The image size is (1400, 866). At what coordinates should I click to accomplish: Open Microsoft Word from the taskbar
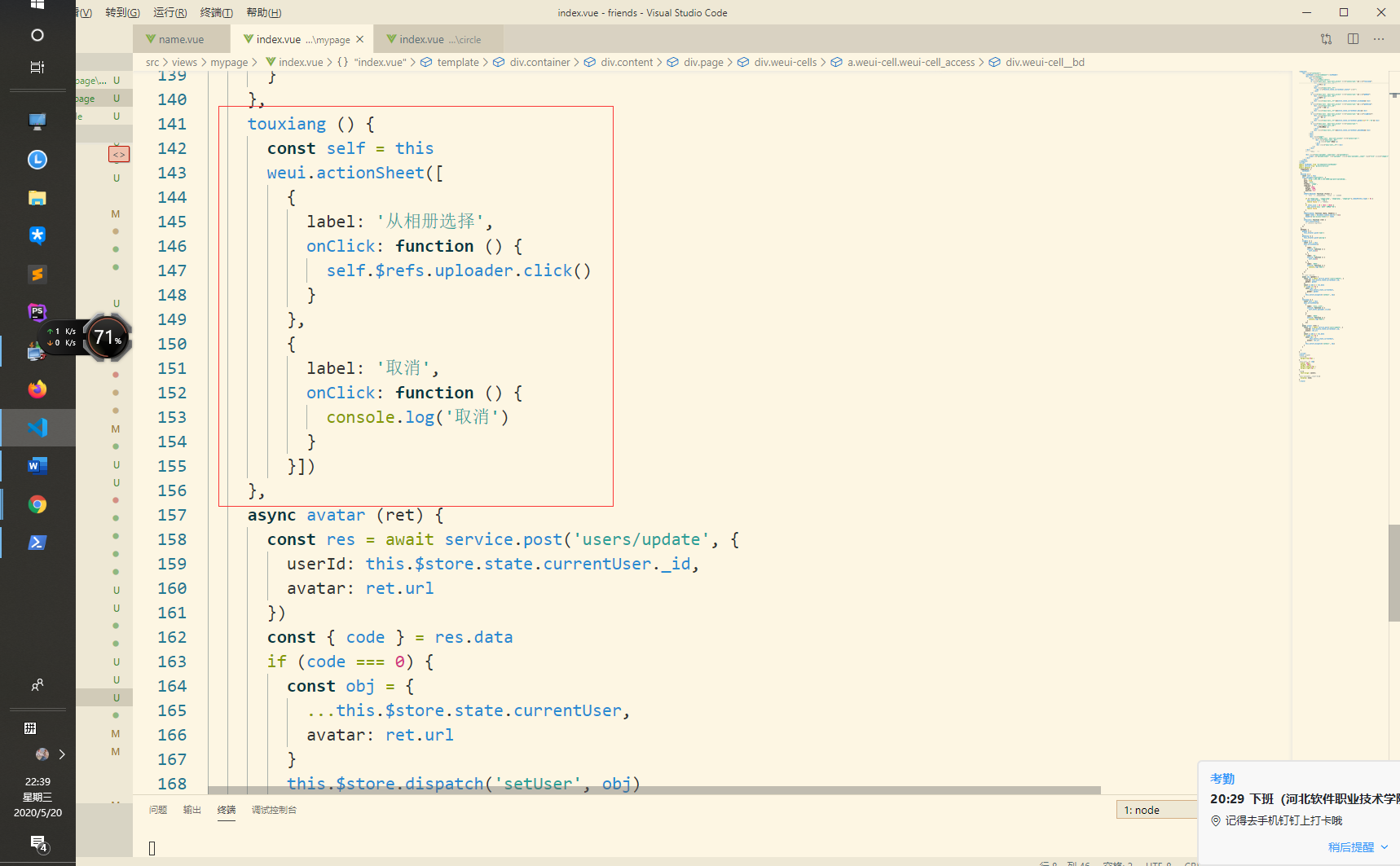coord(37,465)
